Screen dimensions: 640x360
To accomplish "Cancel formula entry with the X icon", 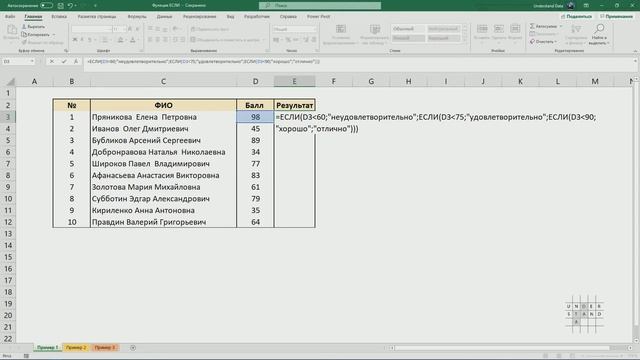I will click(x=51, y=61).
